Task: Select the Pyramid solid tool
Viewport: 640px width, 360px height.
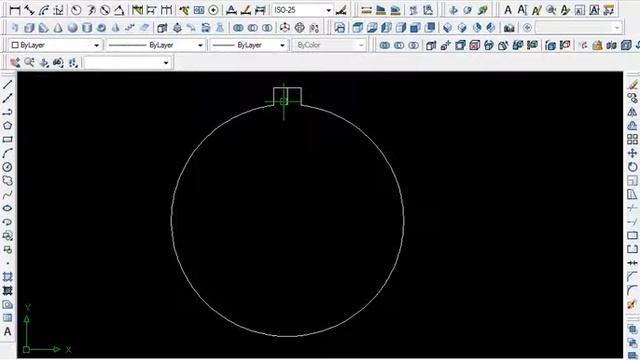Action: [116, 28]
